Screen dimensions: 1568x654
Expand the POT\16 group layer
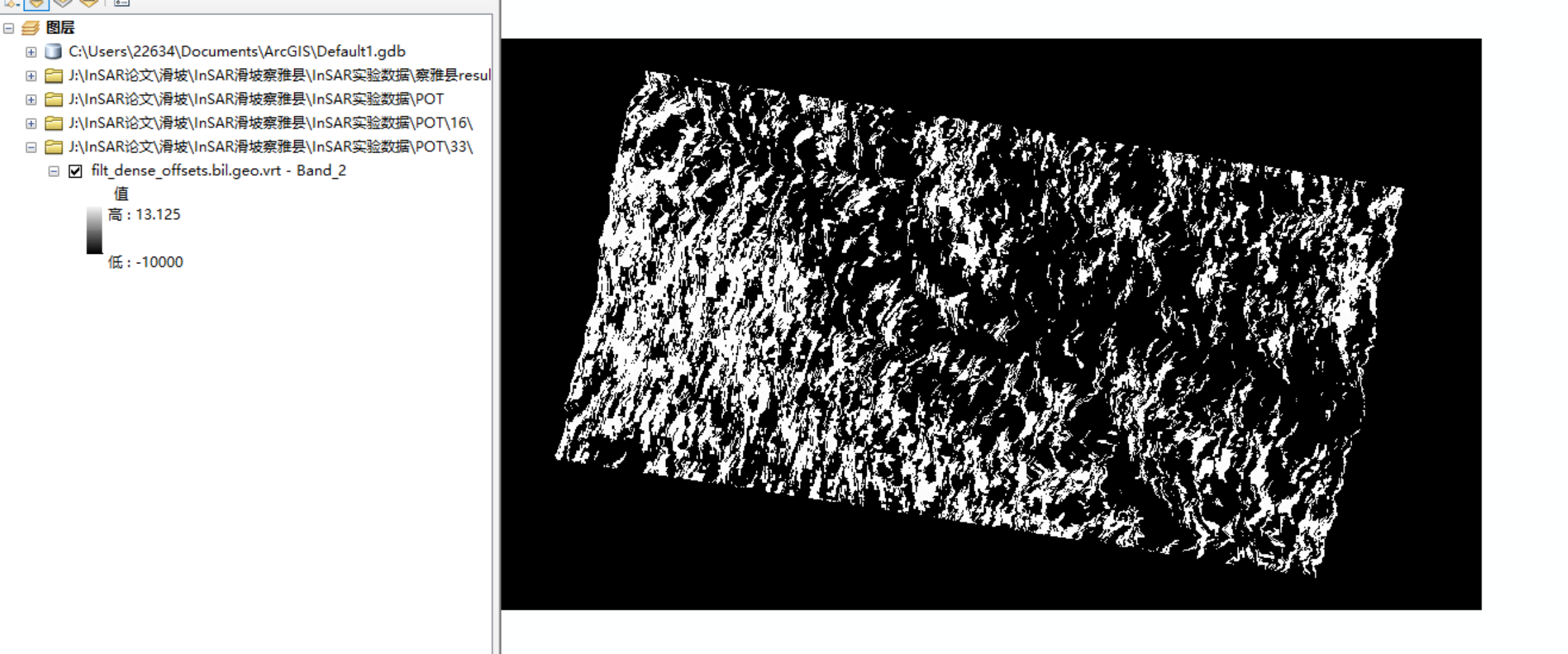(31, 122)
